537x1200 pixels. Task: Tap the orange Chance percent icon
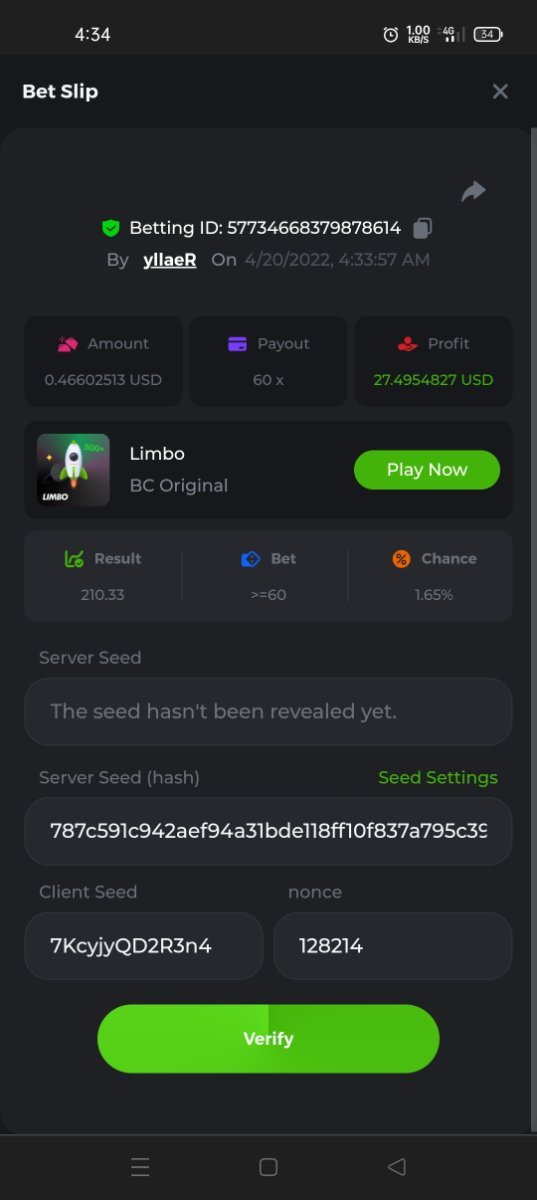coord(401,559)
